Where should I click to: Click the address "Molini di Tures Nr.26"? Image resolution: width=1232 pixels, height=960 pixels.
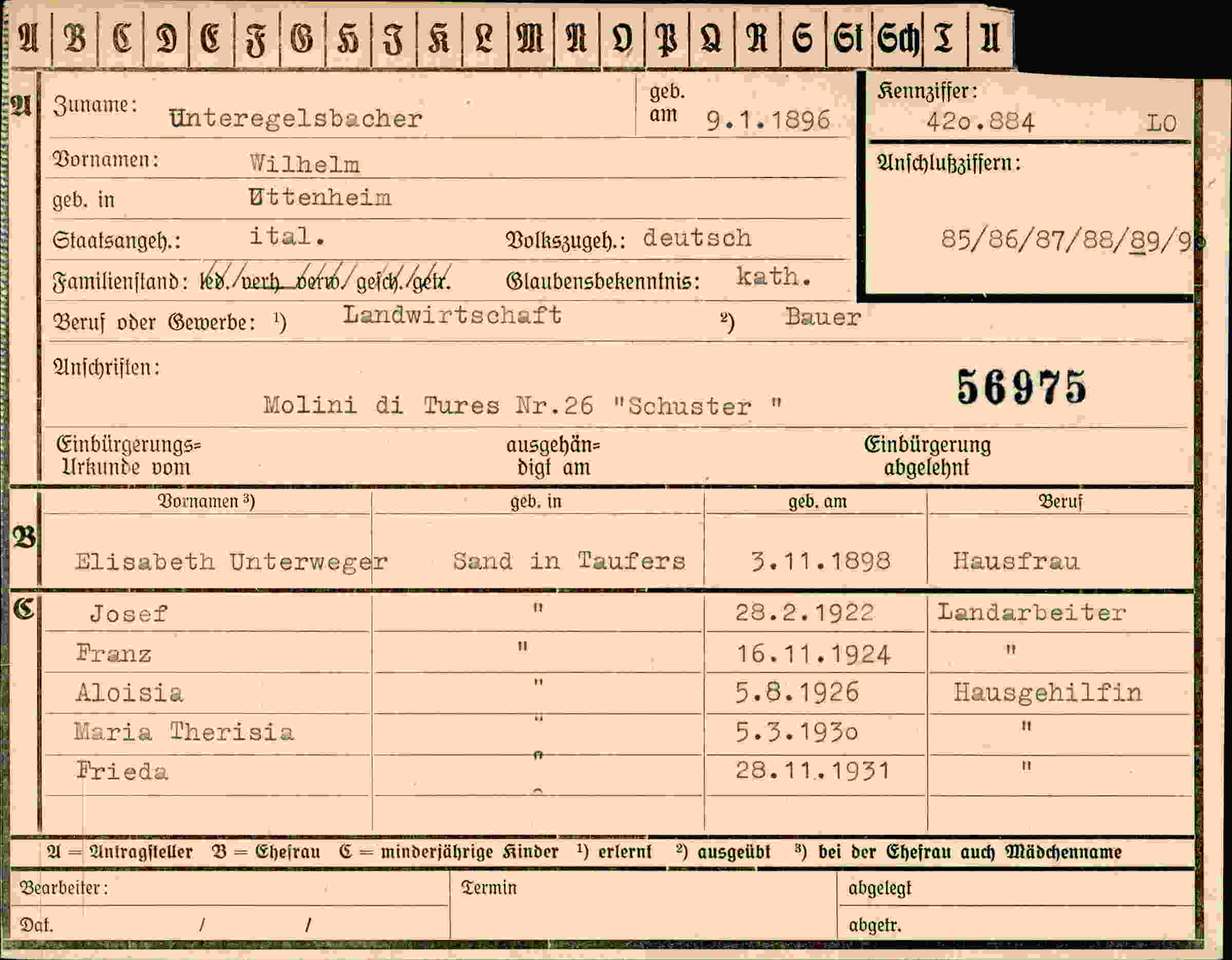click(428, 405)
